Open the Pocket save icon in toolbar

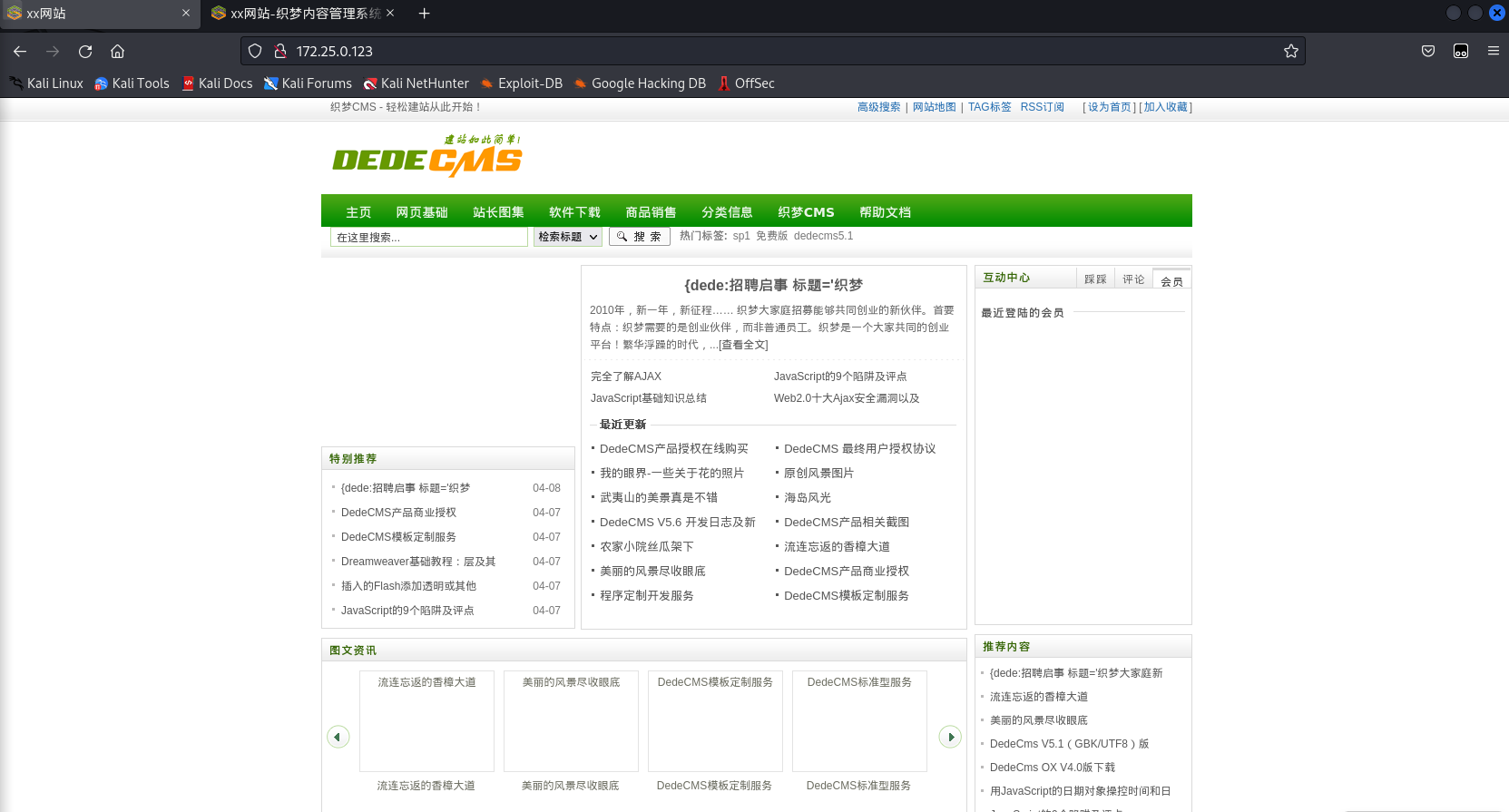click(x=1428, y=51)
